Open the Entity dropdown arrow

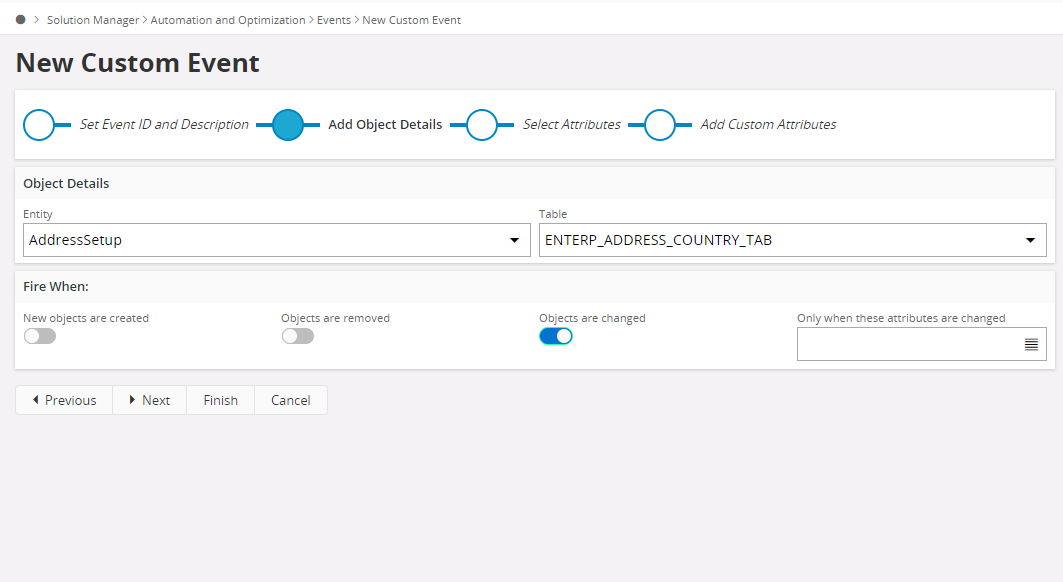click(x=514, y=240)
